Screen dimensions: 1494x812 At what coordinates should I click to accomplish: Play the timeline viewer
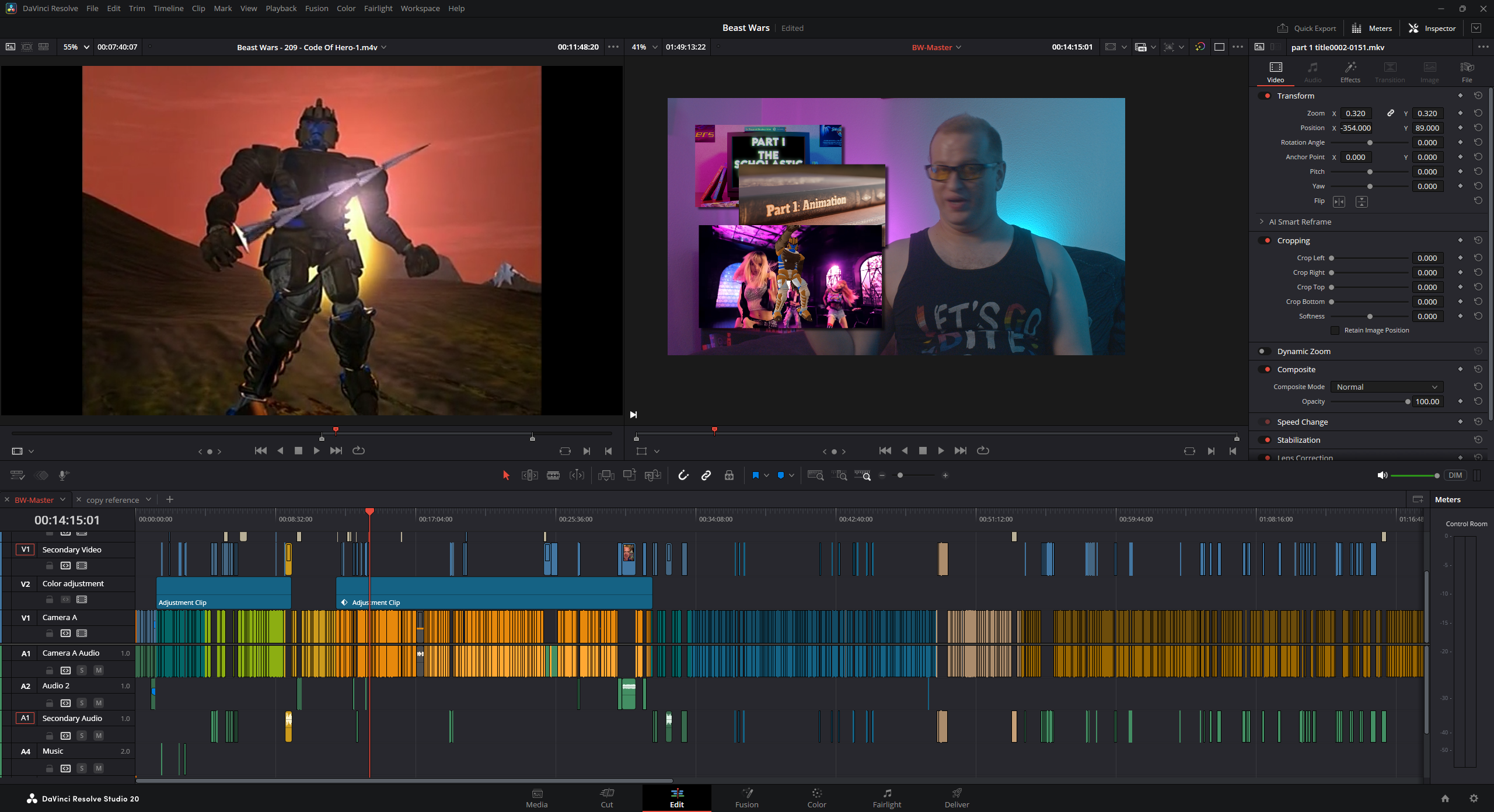click(x=941, y=451)
